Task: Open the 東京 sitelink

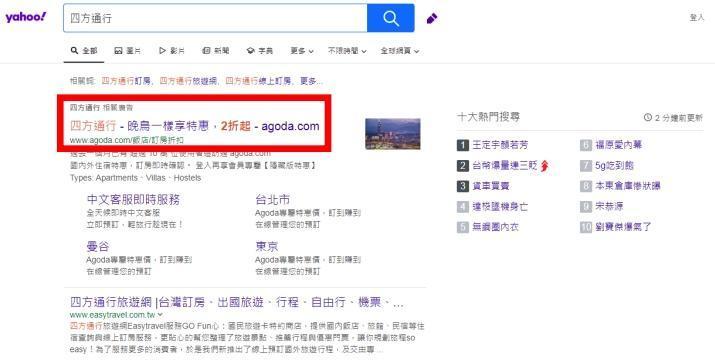Action: tap(267, 246)
